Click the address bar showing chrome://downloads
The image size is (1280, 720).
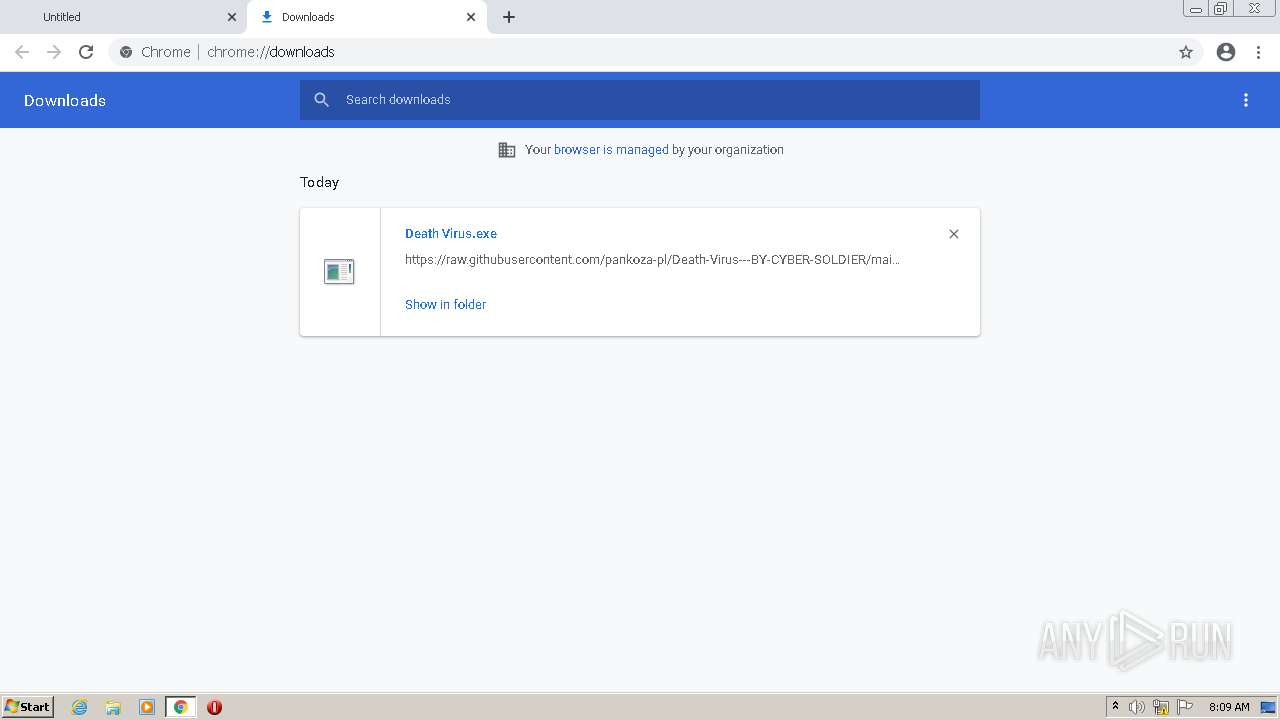(x=640, y=52)
